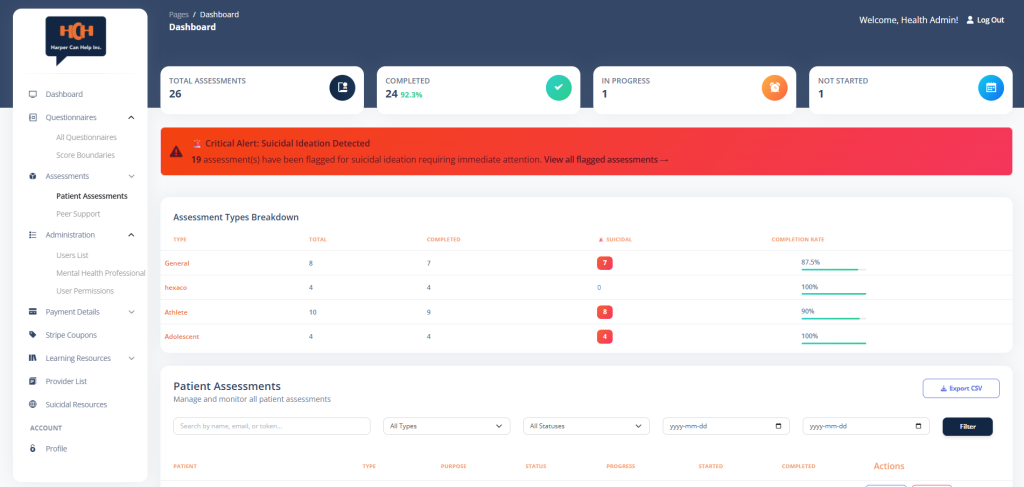
Task: Open the All Statuses filter dropdown
Action: [586, 426]
